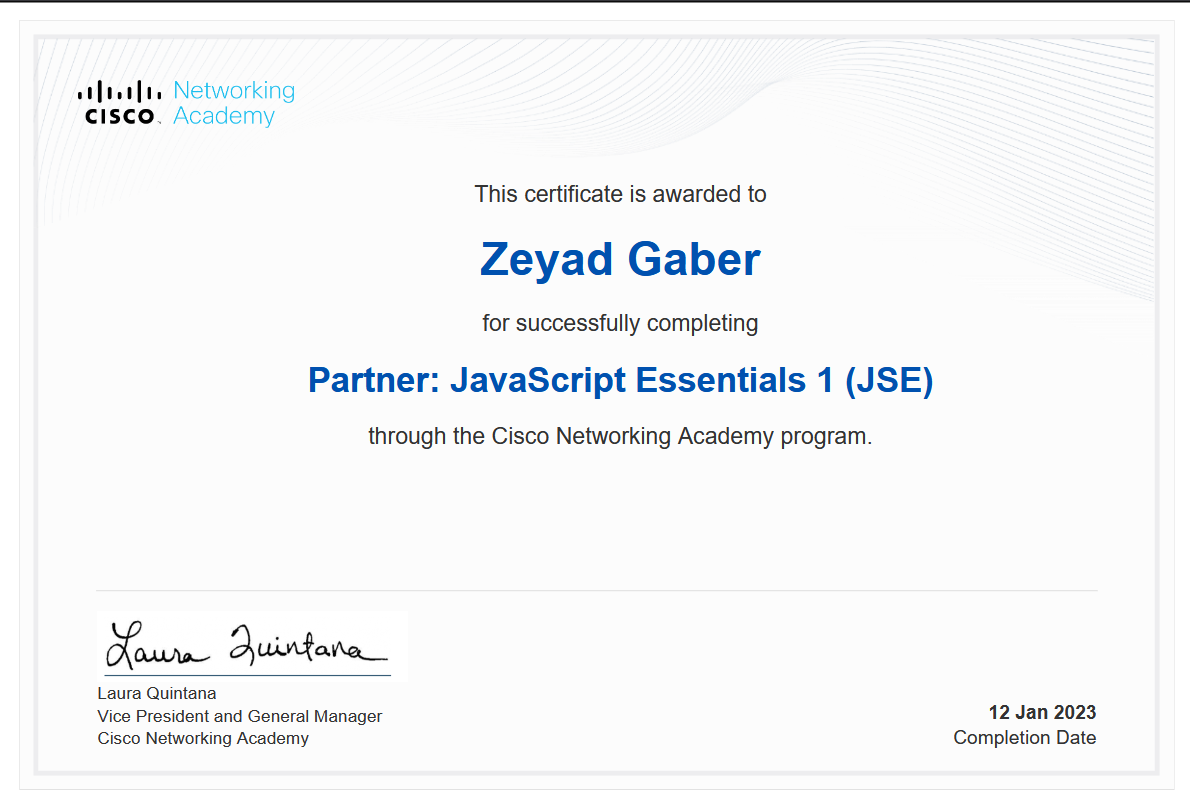The width and height of the screenshot is (1190, 805).
Task: Click the Cisco Networking Academy line in signature block
Action: coord(202,738)
